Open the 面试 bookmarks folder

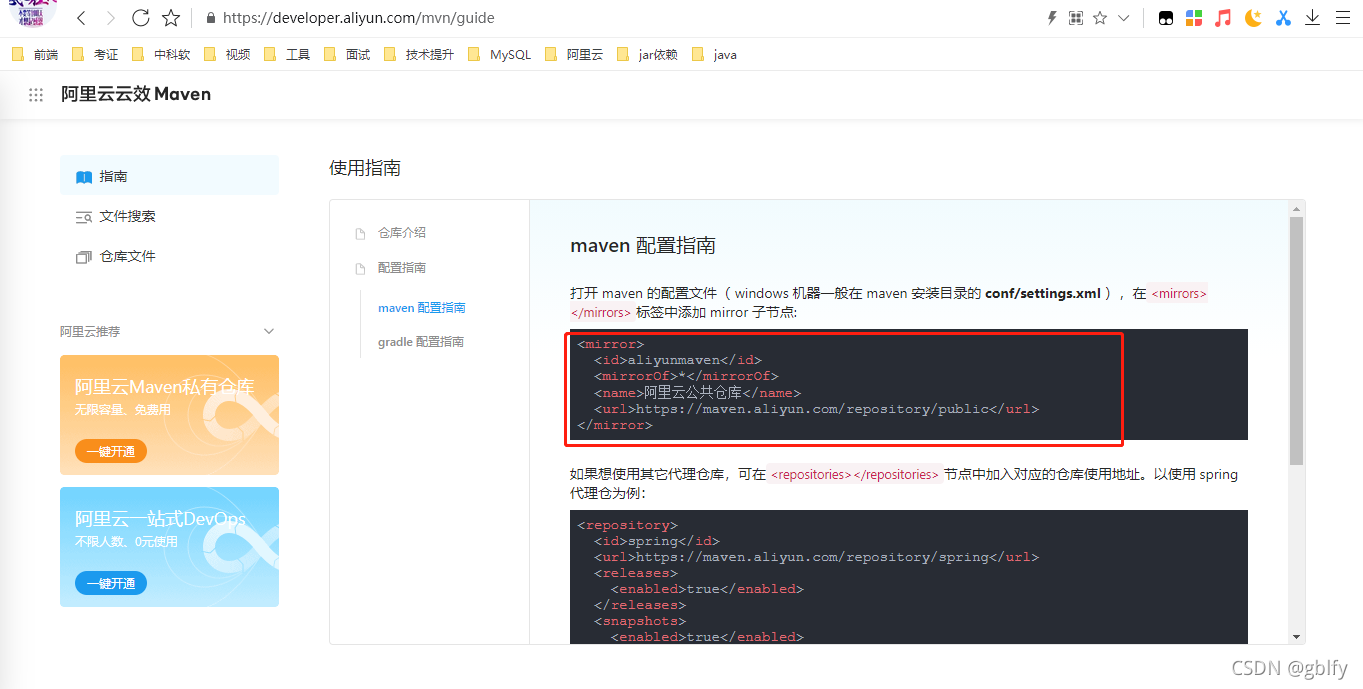(347, 55)
